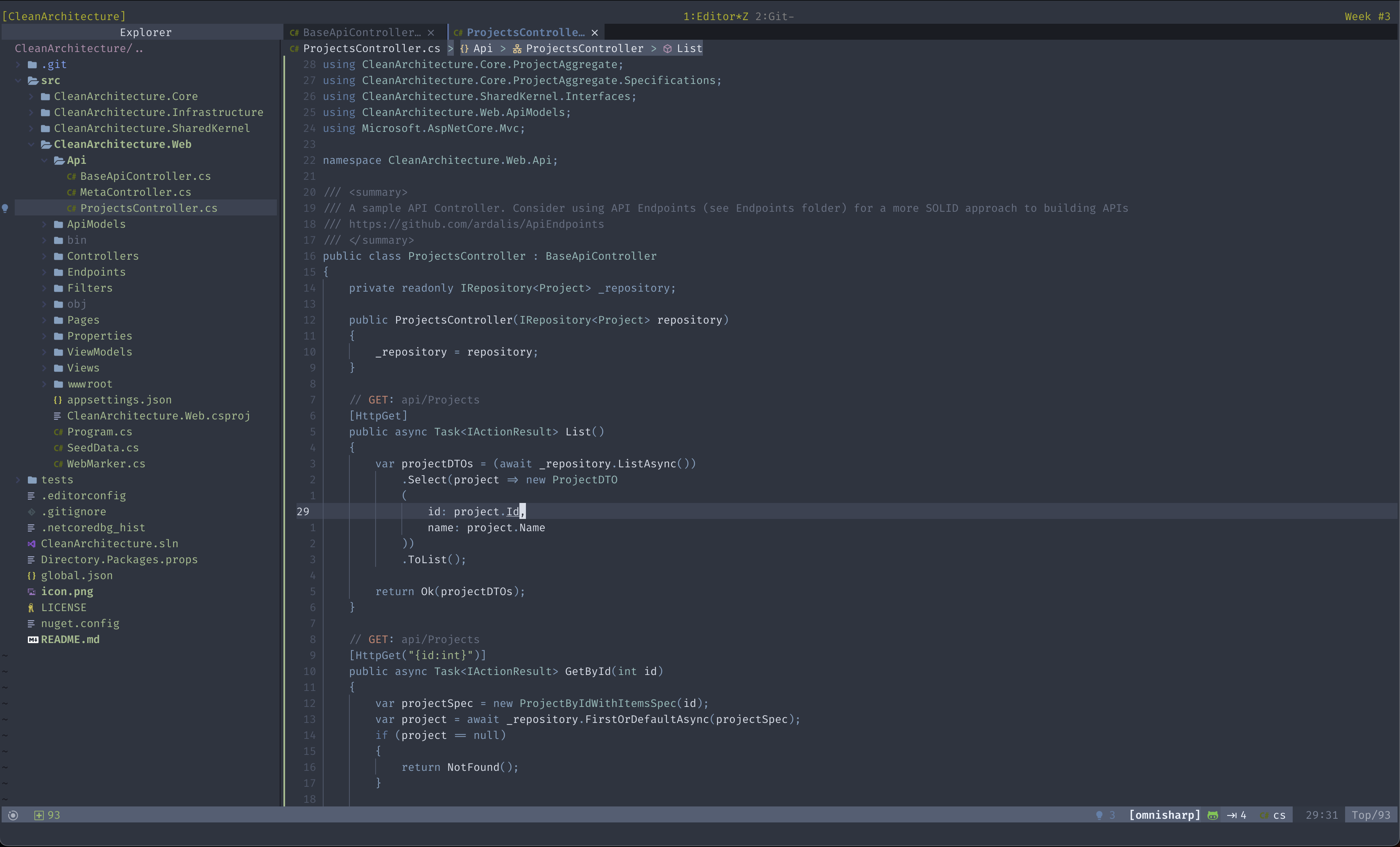The image size is (1400, 847).
Task: Click the lightbulb marker beside ProjectsController.cs in the explorer
Action: pos(5,208)
